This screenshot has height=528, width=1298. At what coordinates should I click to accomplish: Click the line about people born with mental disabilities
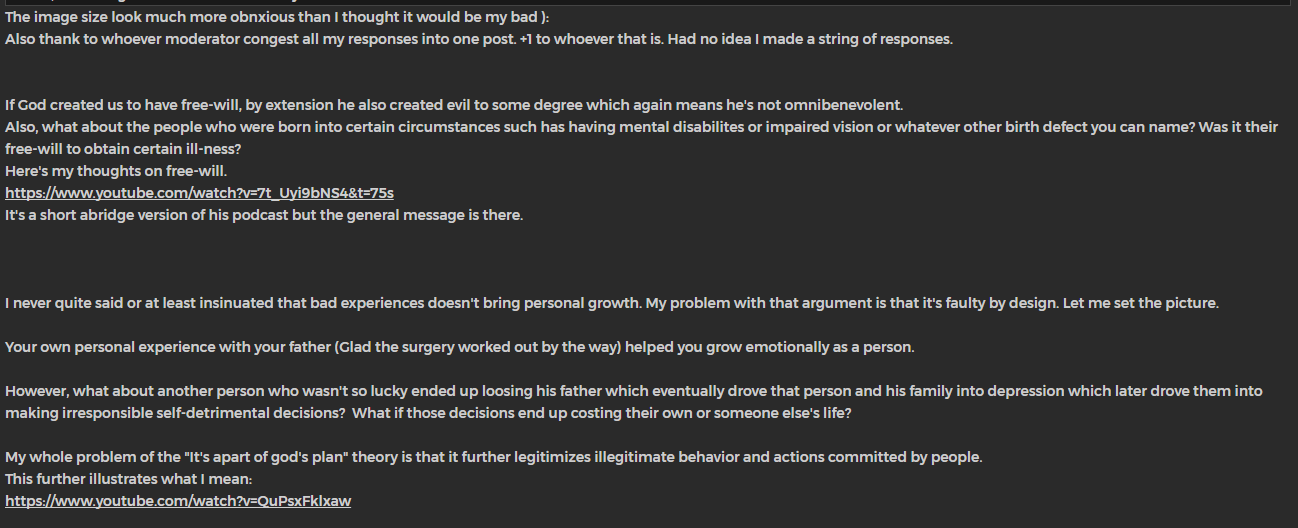pos(640,127)
